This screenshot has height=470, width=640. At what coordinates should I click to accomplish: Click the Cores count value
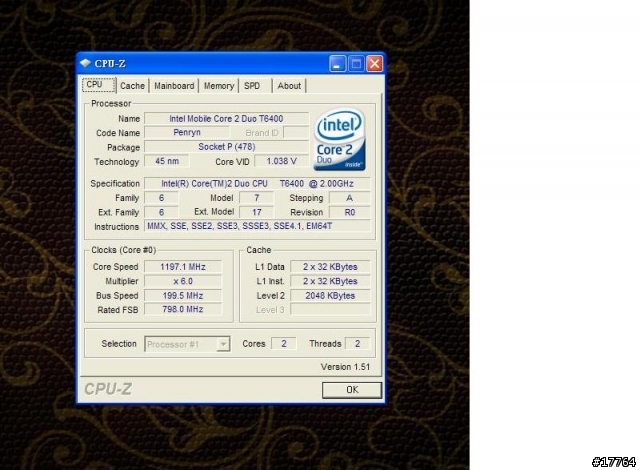click(284, 344)
